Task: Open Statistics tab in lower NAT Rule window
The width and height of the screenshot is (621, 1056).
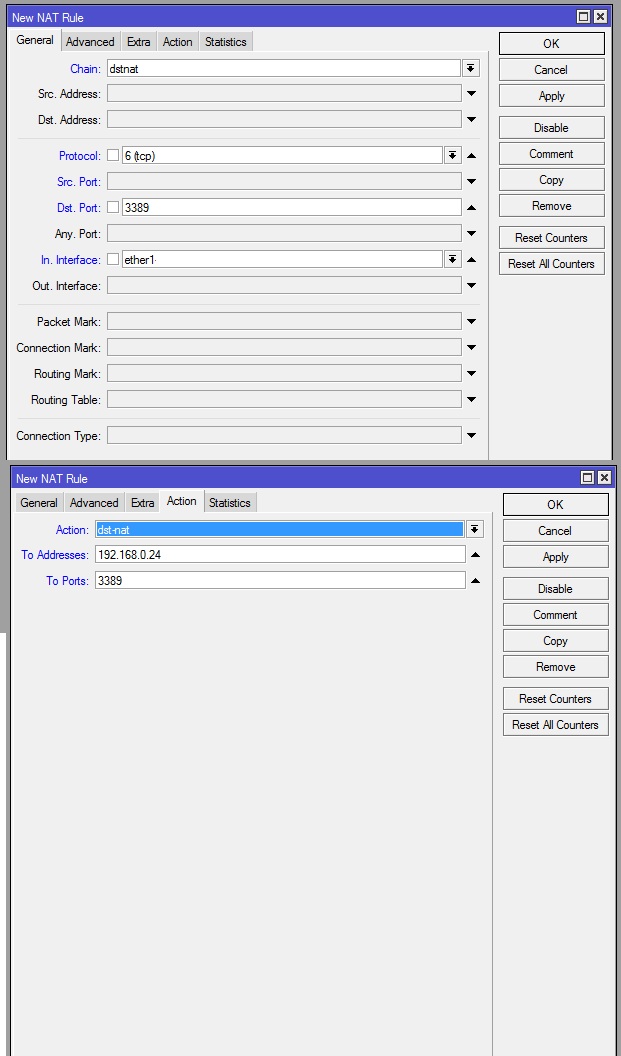Action: point(230,502)
